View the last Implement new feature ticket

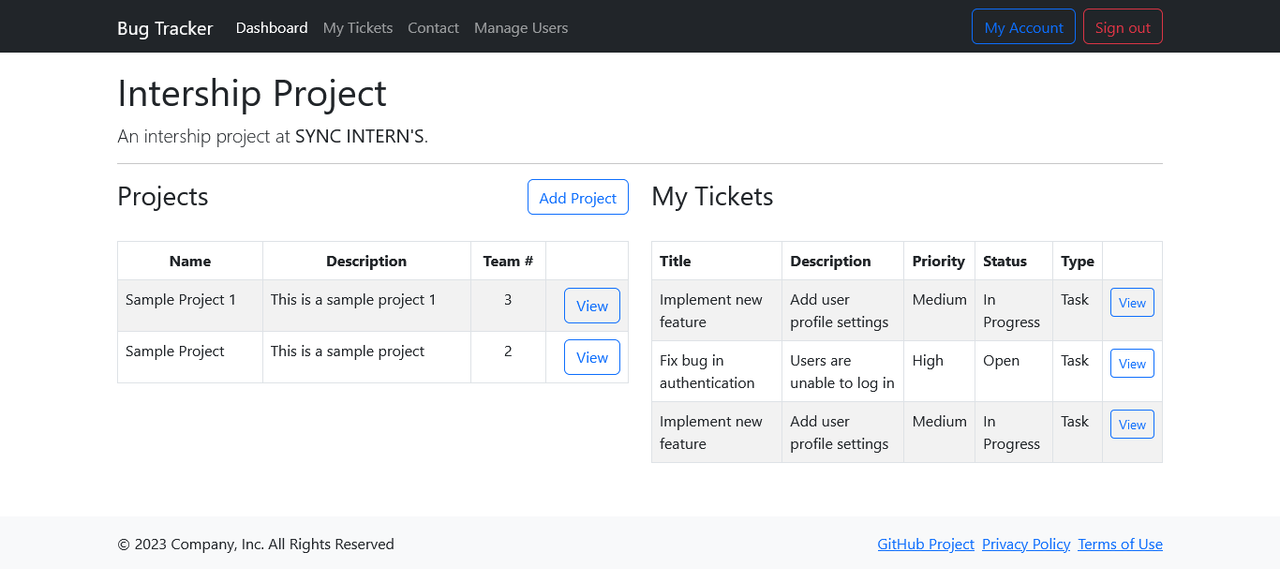1132,424
